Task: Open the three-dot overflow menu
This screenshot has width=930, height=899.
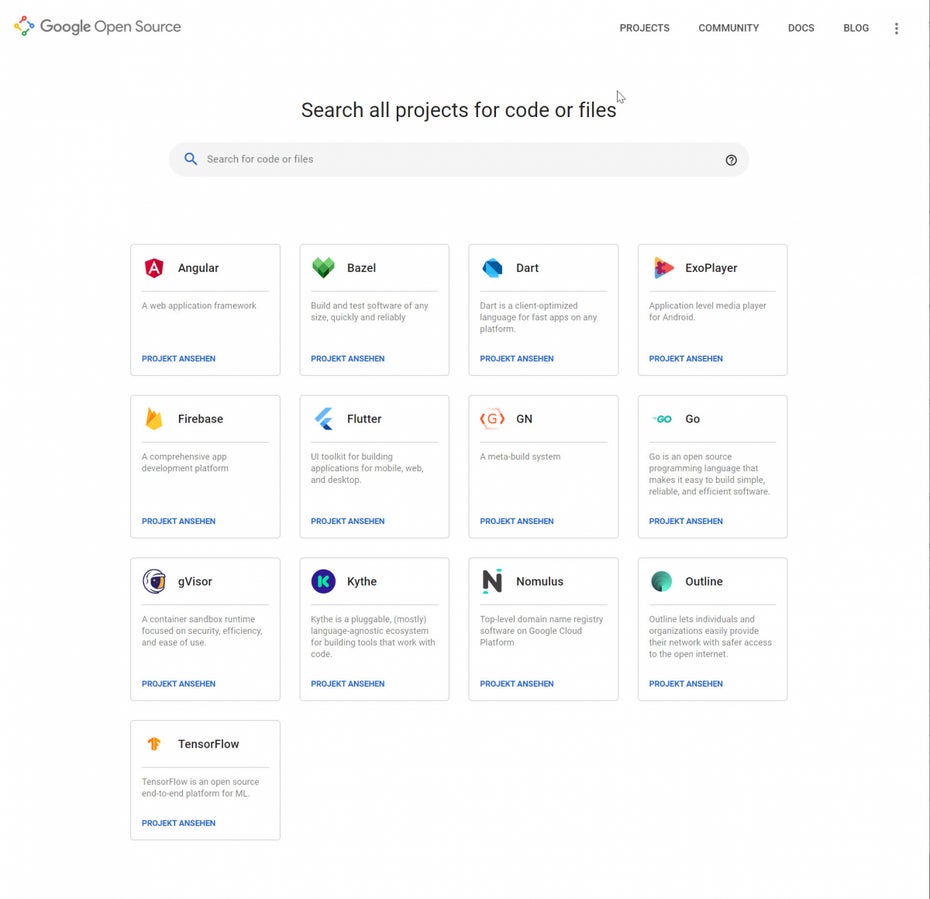Action: coord(896,28)
